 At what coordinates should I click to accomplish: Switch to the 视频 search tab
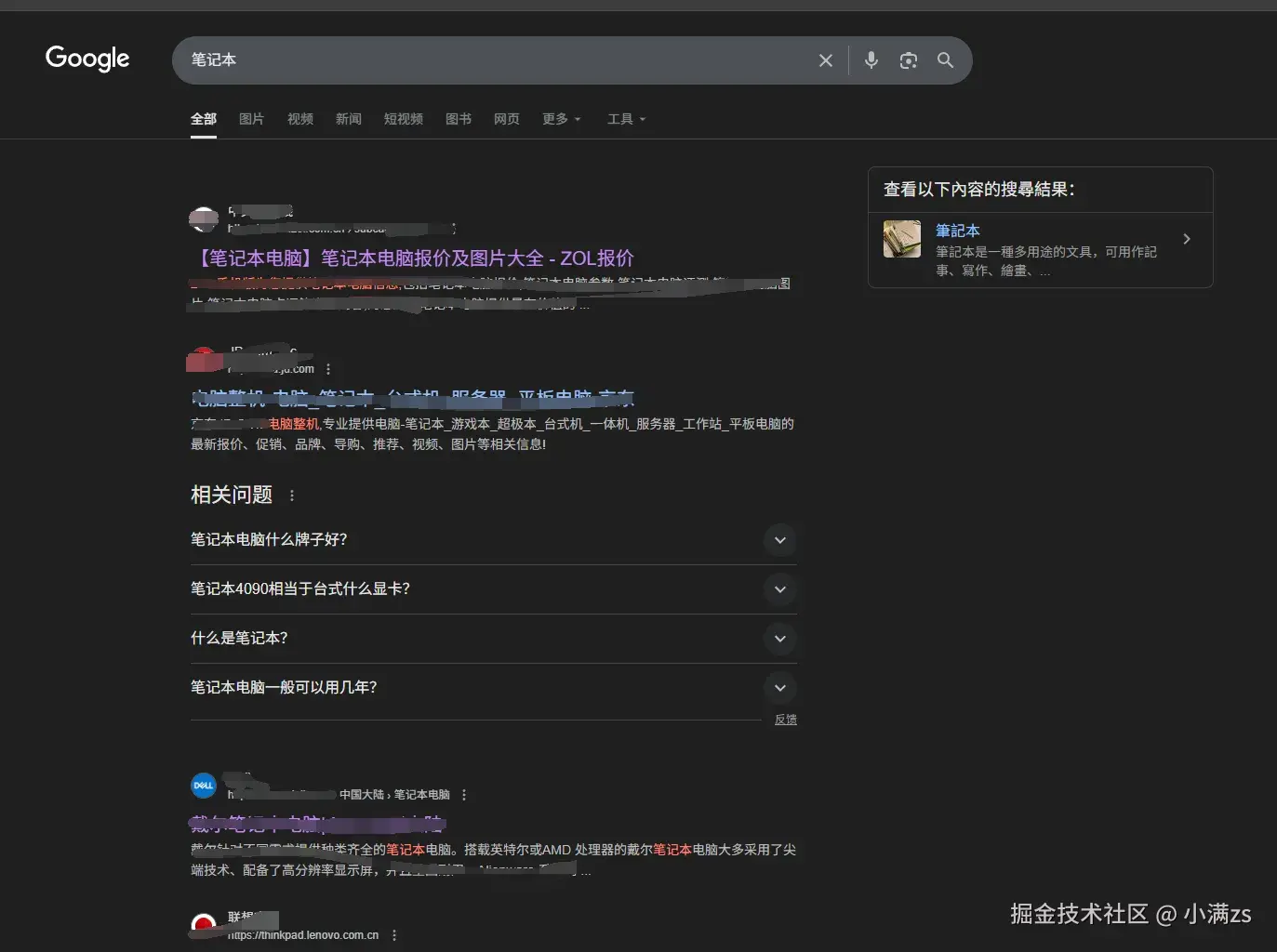coord(299,119)
